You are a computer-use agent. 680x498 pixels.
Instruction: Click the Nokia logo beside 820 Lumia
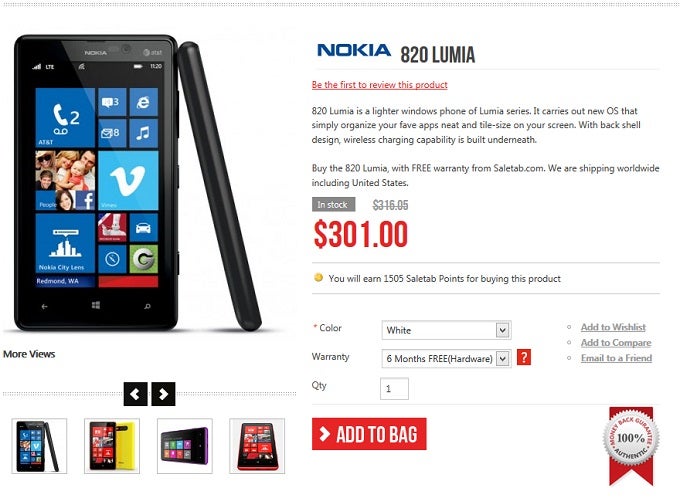coord(354,50)
